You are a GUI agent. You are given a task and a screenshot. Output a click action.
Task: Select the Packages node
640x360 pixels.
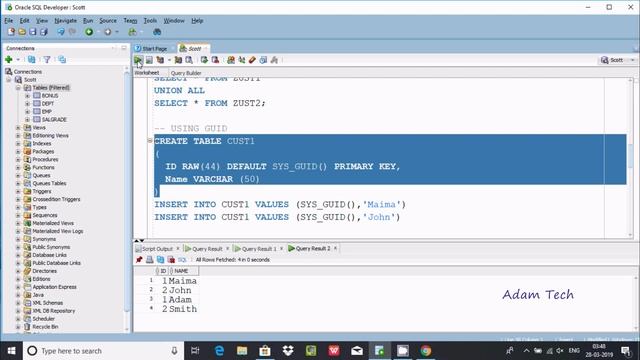coord(43,151)
